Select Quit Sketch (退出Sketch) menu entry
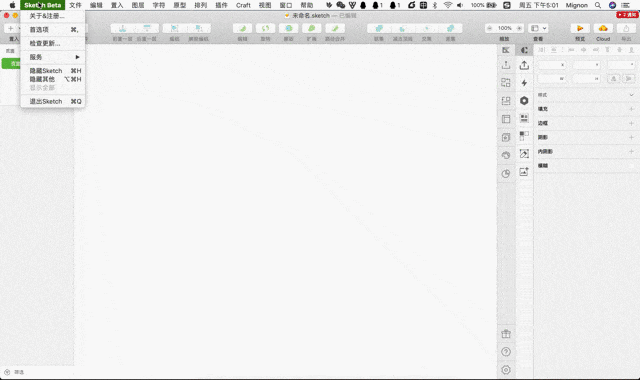 53,101
